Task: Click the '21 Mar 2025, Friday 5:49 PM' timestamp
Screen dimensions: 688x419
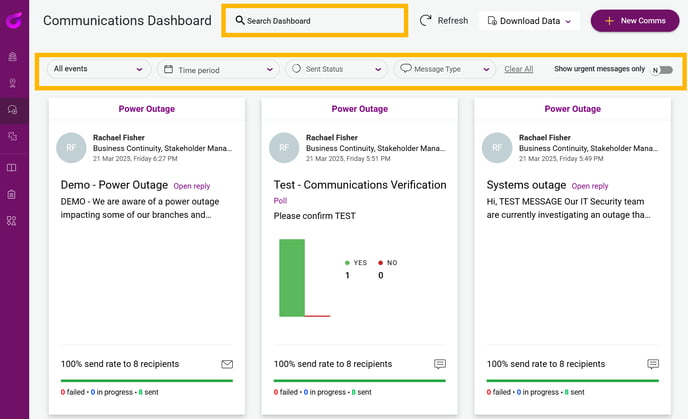Action: coord(561,159)
